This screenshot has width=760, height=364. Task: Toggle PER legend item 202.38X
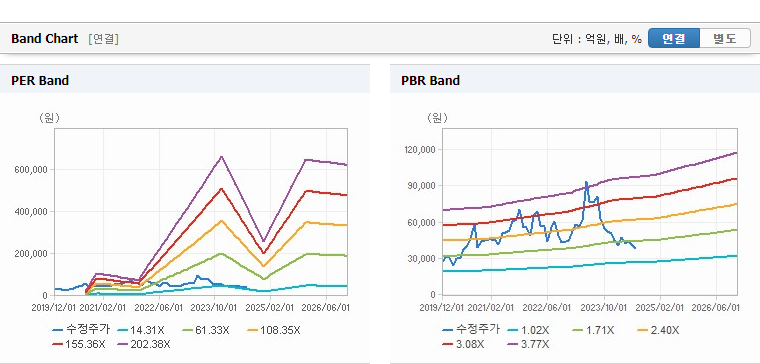(x=144, y=344)
